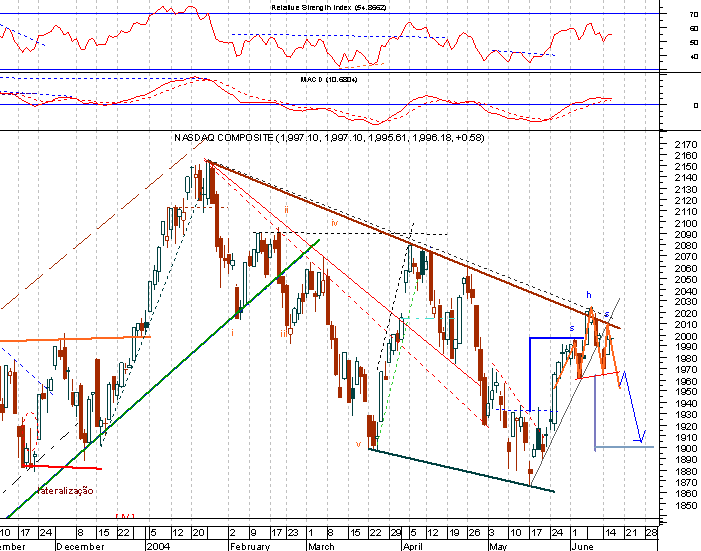Click the date label 23 in February

point(292,533)
